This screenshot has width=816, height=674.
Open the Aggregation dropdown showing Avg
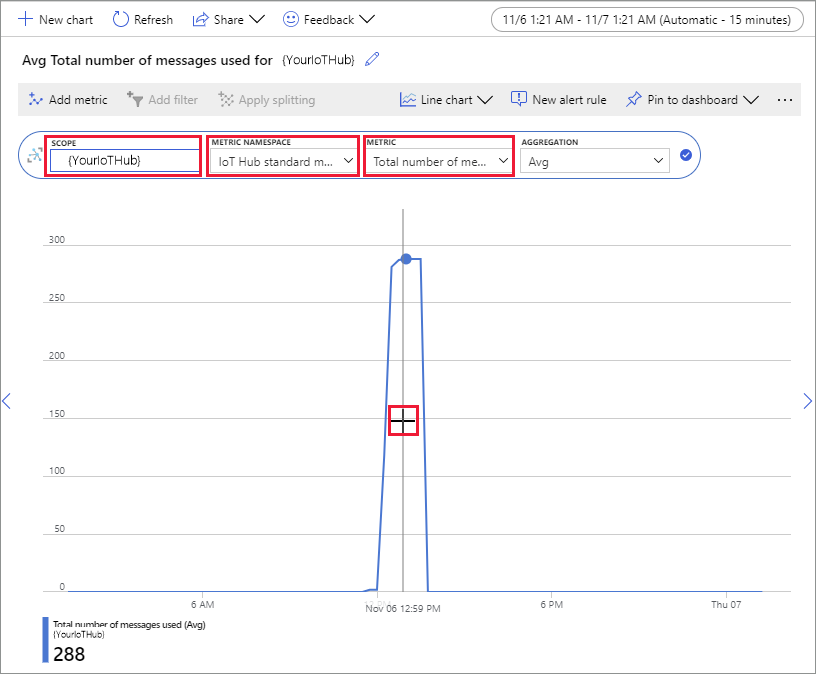click(594, 161)
